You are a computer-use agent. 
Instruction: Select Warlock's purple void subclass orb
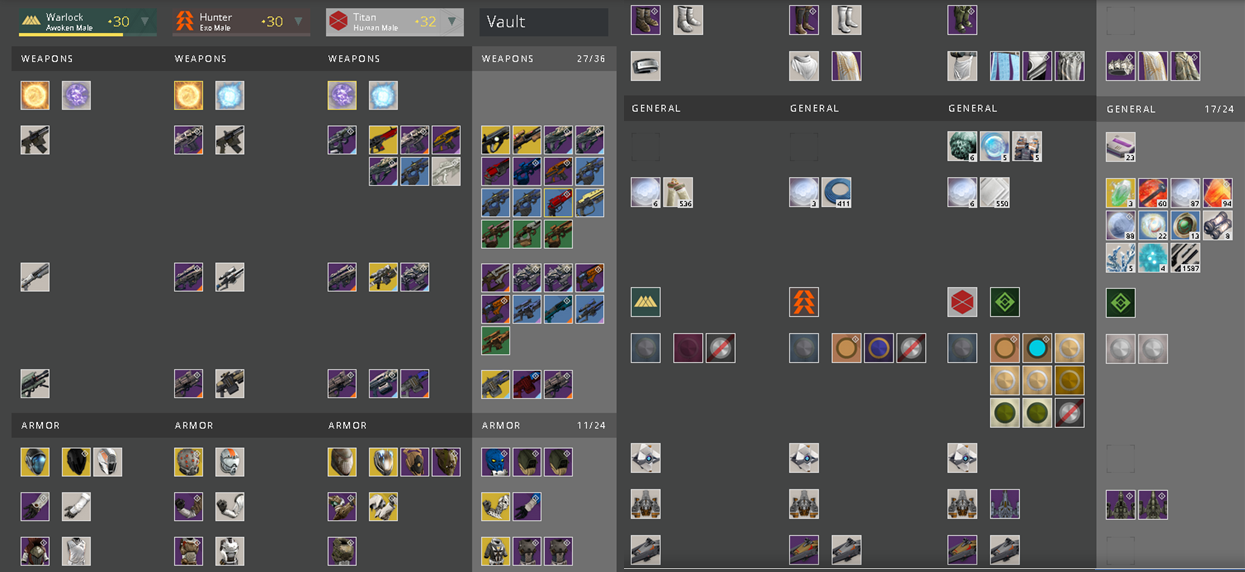point(76,95)
